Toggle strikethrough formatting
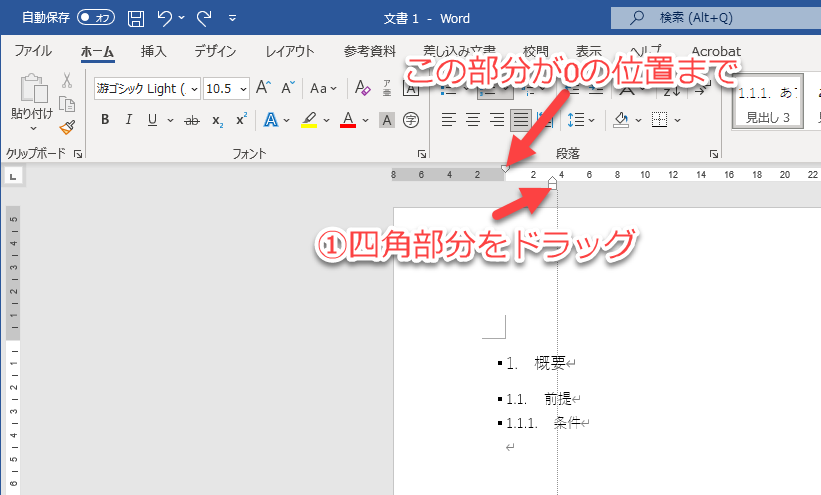The image size is (821, 495). click(192, 120)
